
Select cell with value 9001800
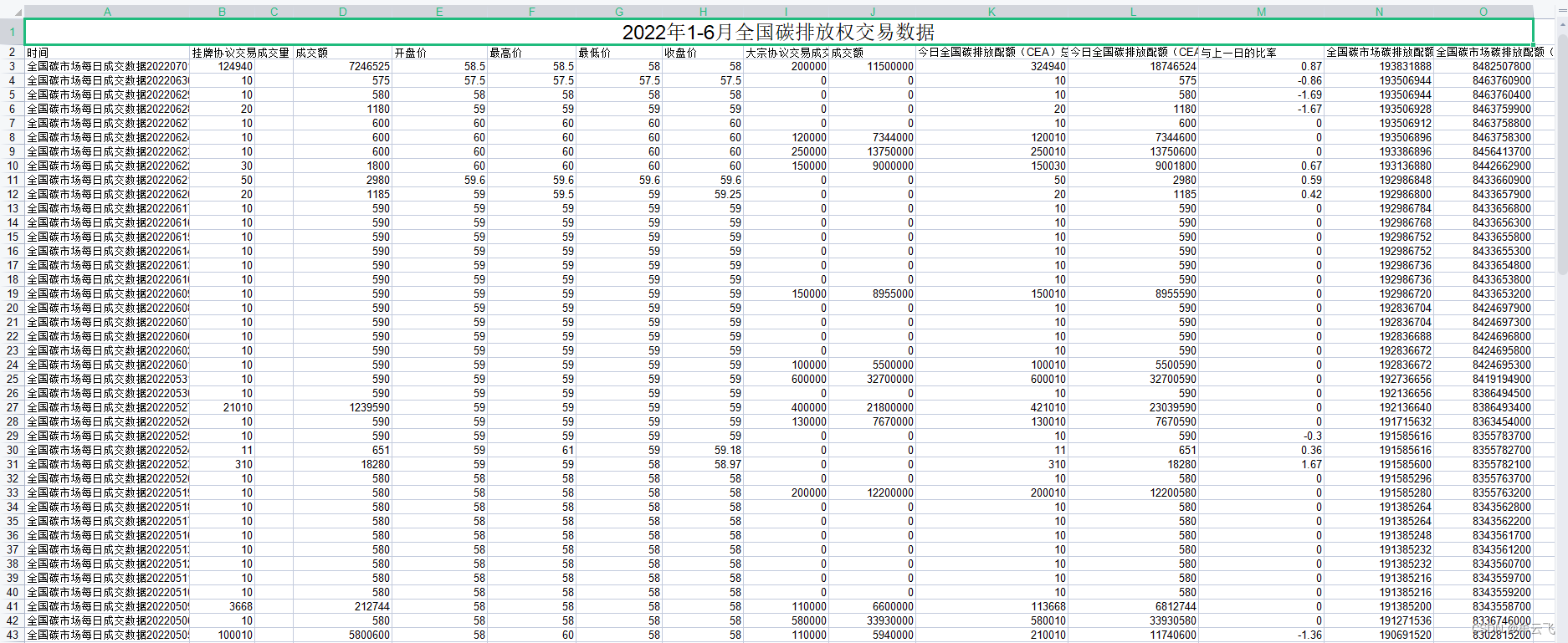(1133, 166)
